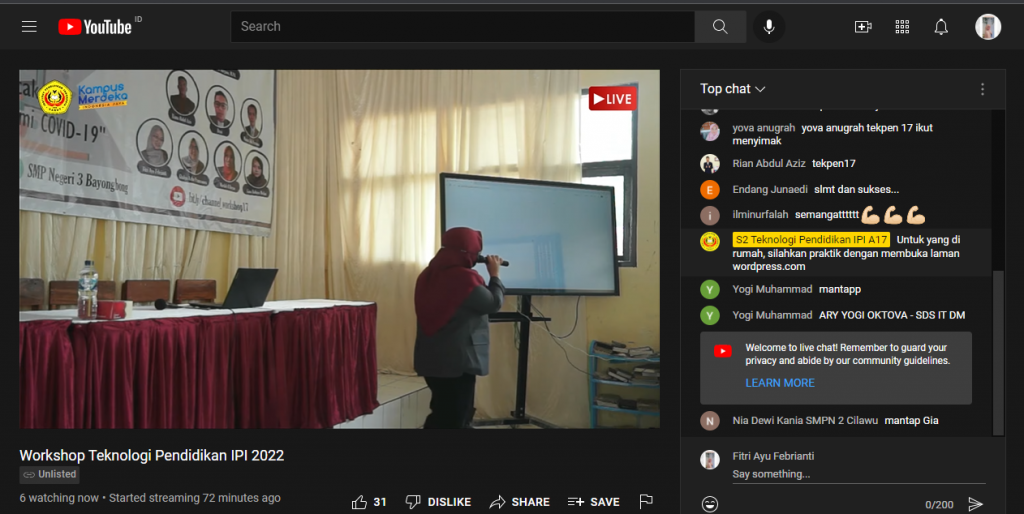Open the YouTube apps grid
1024x514 pixels.
click(902, 27)
